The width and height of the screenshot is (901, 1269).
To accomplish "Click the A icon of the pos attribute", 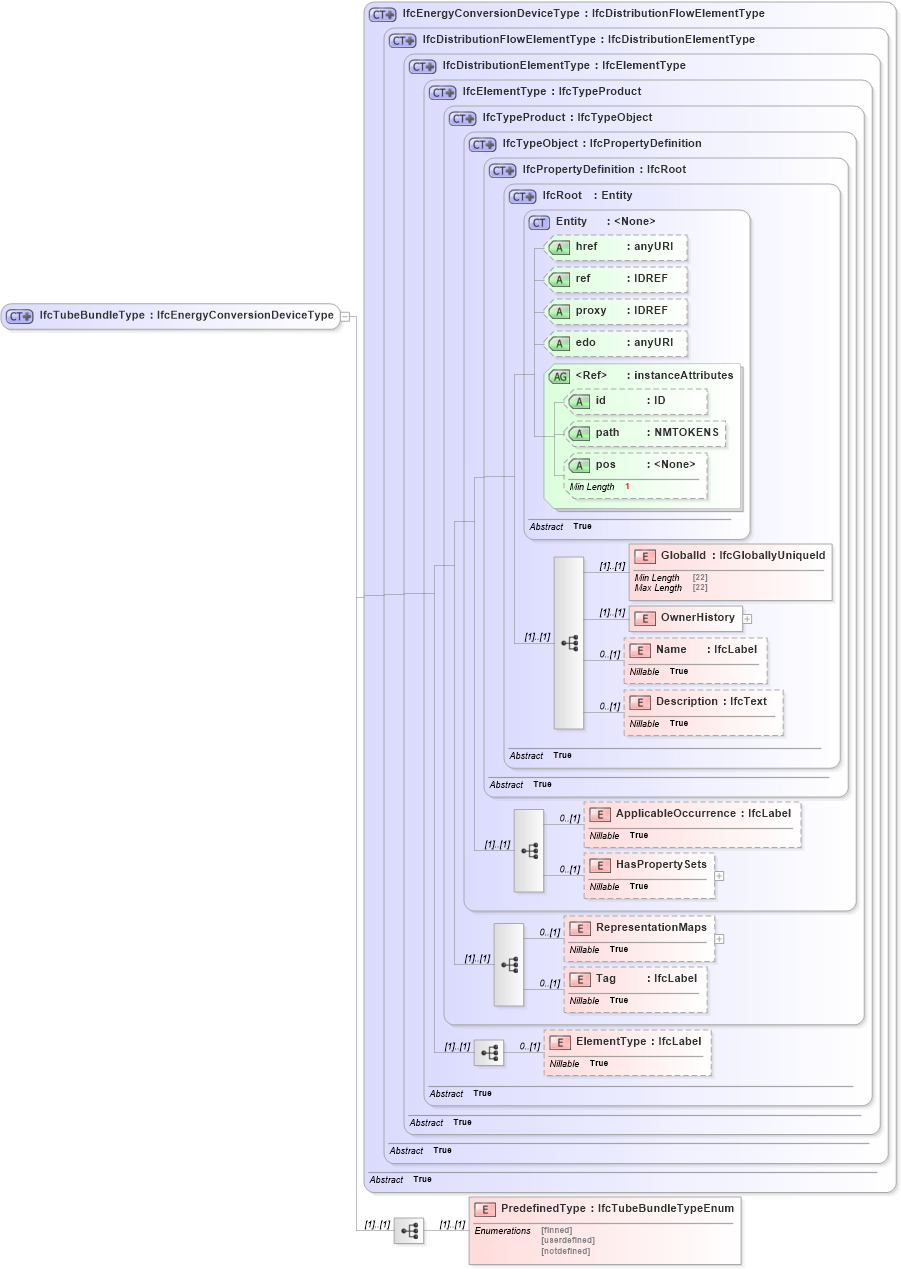I will coord(578,464).
